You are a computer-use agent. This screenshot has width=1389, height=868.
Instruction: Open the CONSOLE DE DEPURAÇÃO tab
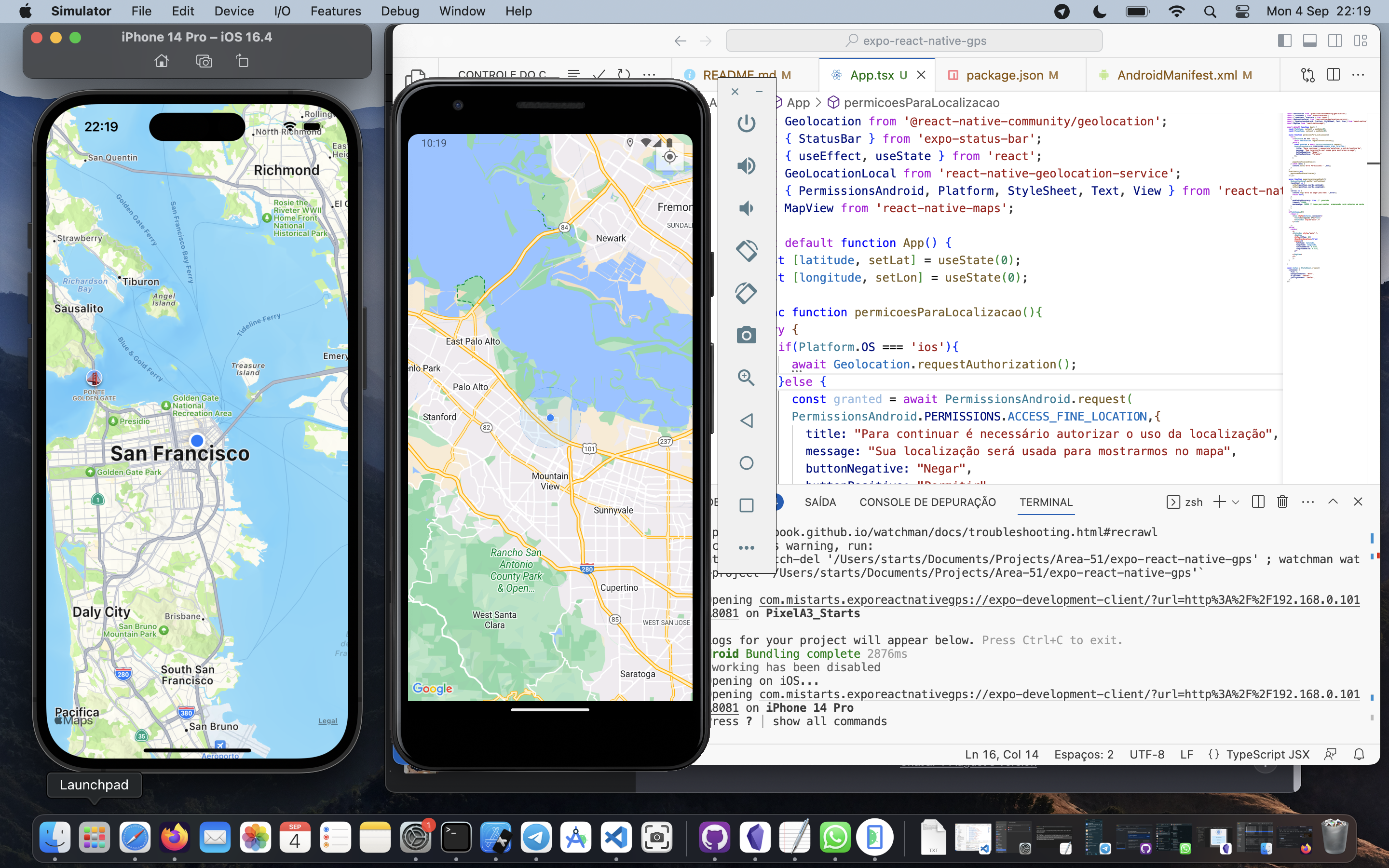click(927, 502)
